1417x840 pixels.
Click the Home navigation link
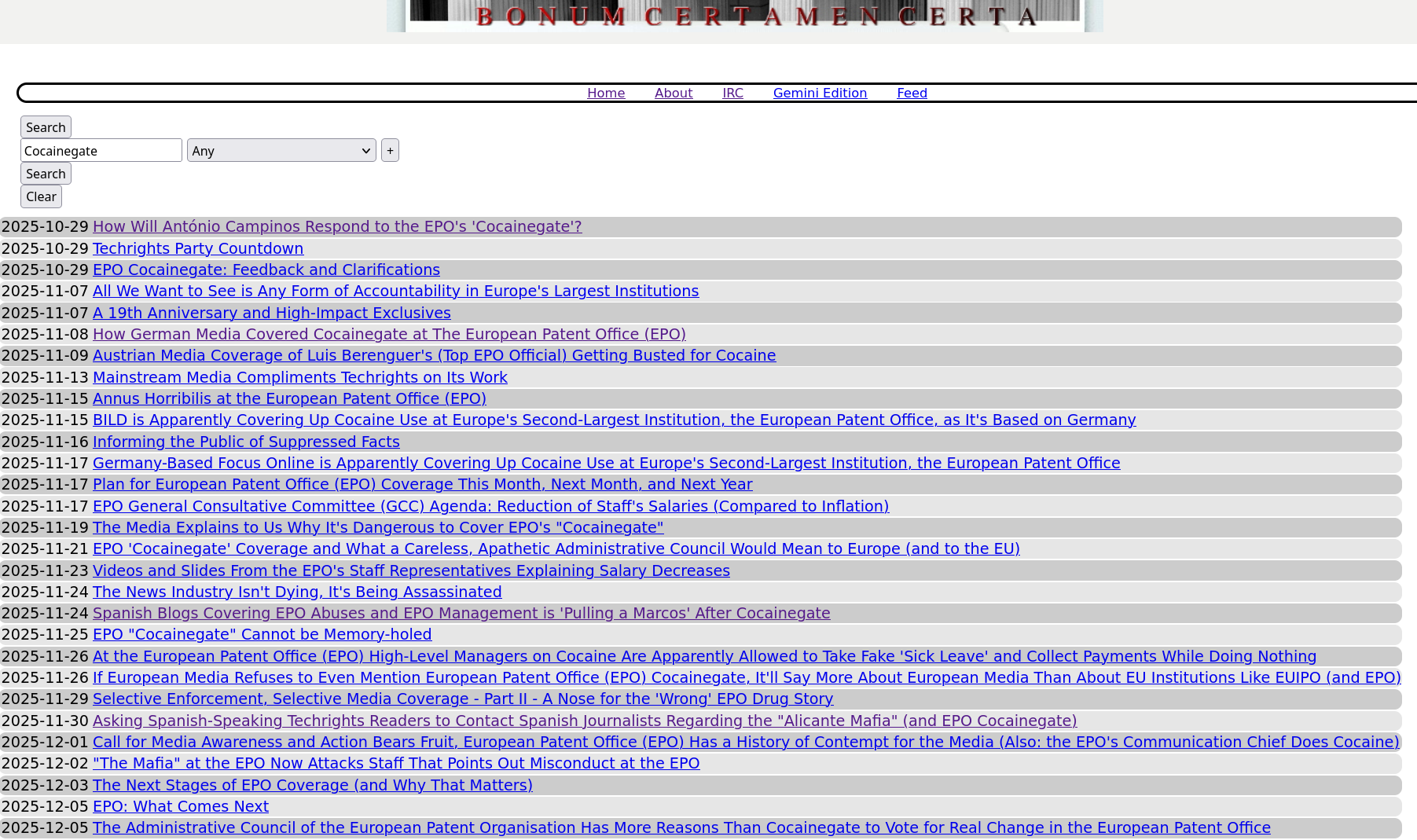click(605, 93)
